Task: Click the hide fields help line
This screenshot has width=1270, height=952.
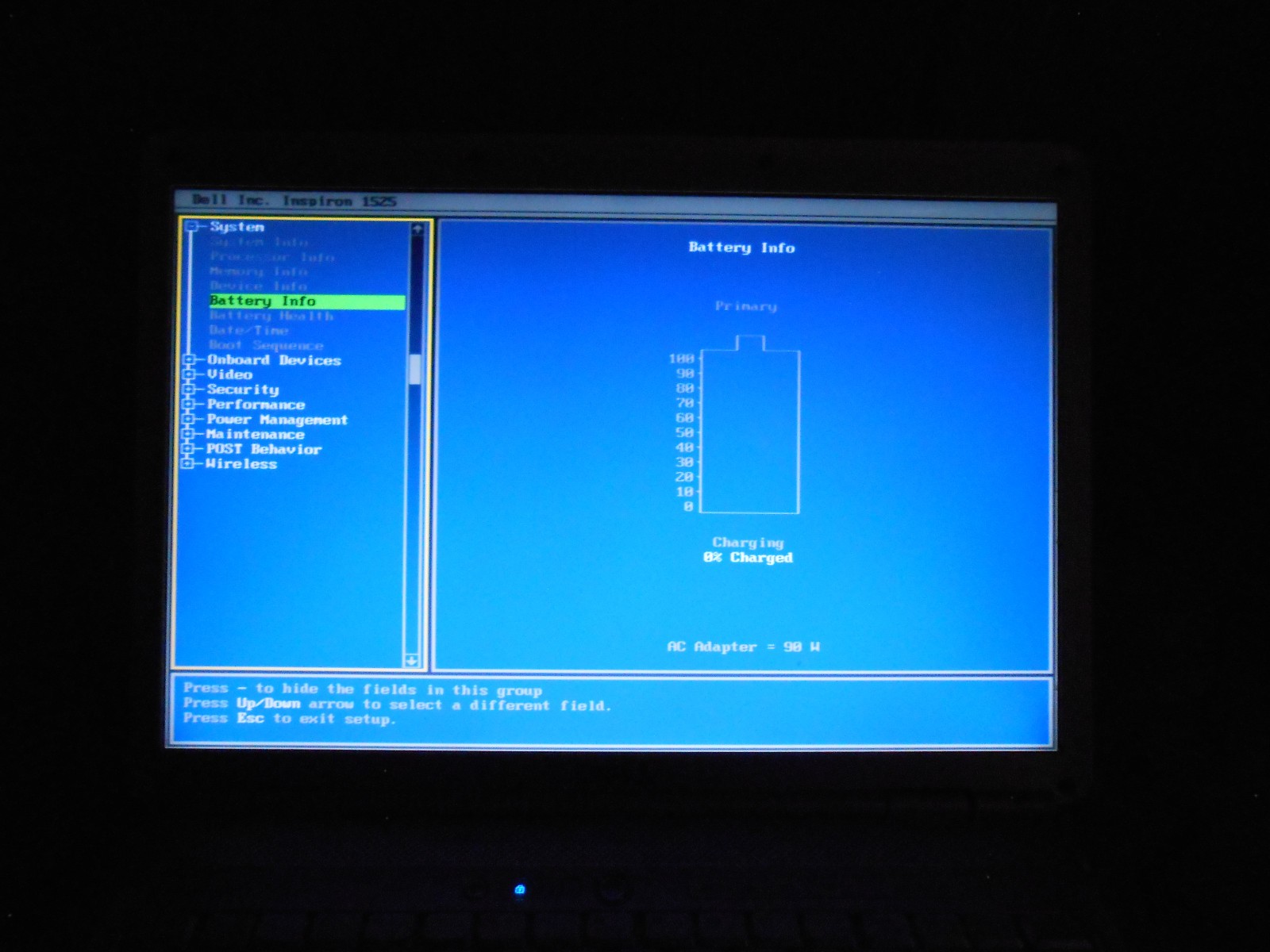Action: (x=362, y=689)
